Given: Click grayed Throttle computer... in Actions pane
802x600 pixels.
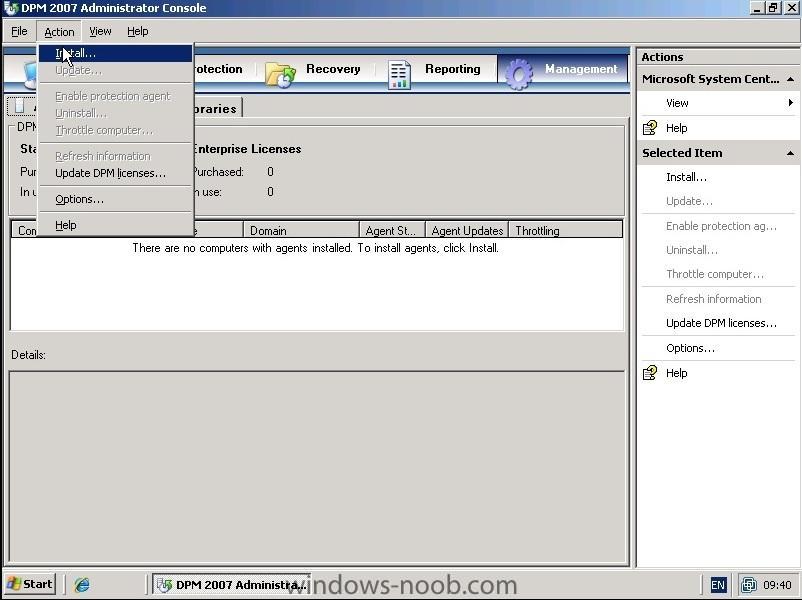Looking at the screenshot, I should (715, 274).
